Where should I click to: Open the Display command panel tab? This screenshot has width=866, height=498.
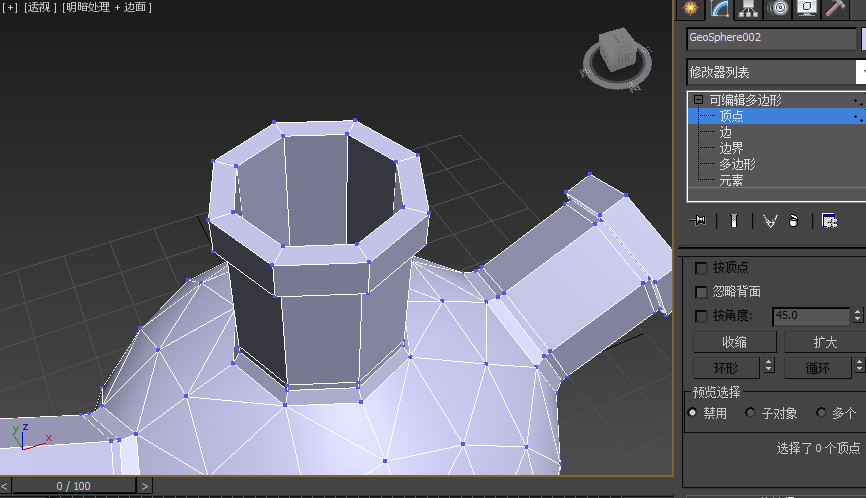coord(807,8)
